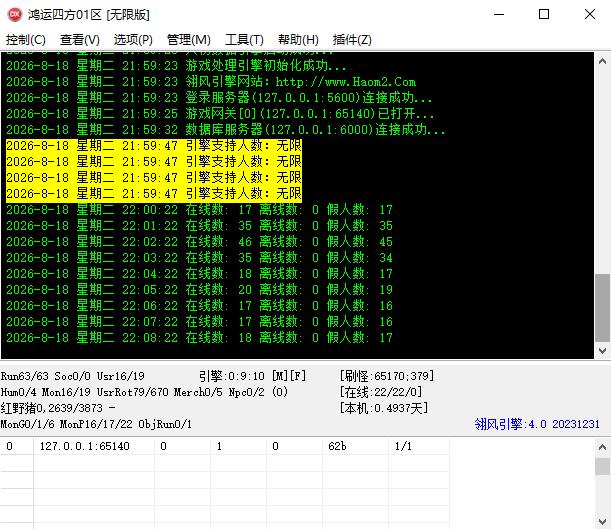Click log line at 22:08:22 在线数 18
Image resolution: width=611 pixels, height=529 pixels.
[x=200, y=338]
